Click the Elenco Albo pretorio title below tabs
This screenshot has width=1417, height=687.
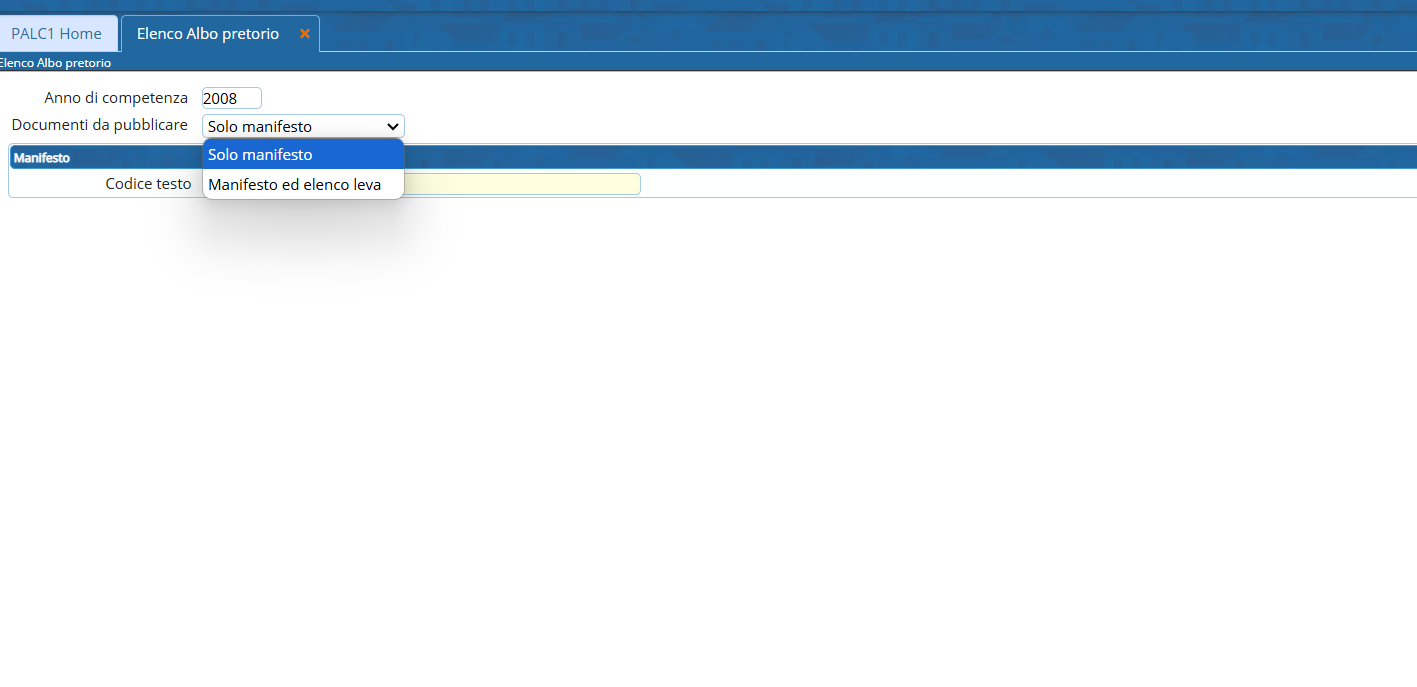coord(55,63)
